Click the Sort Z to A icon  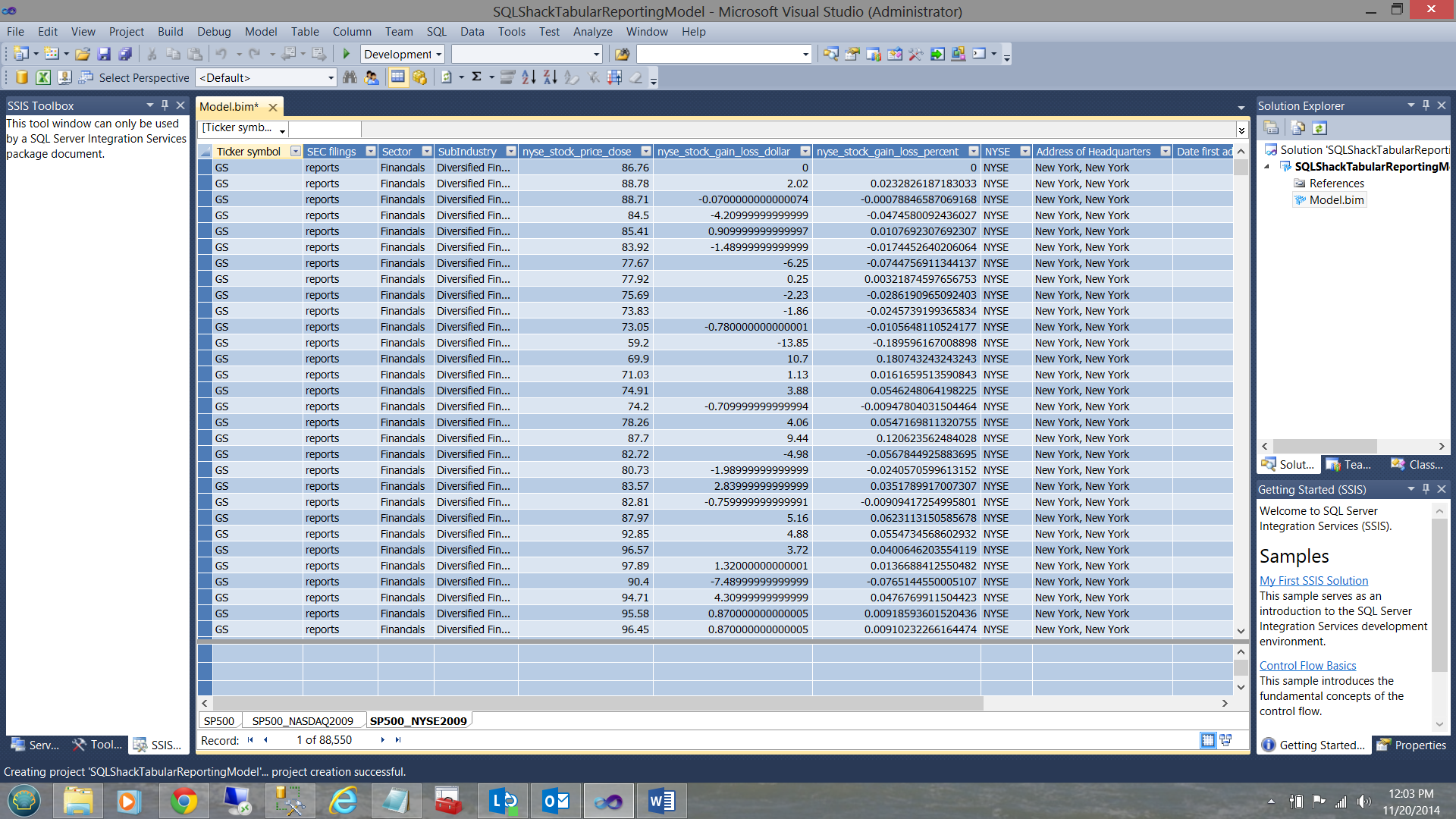pyautogui.click(x=550, y=77)
